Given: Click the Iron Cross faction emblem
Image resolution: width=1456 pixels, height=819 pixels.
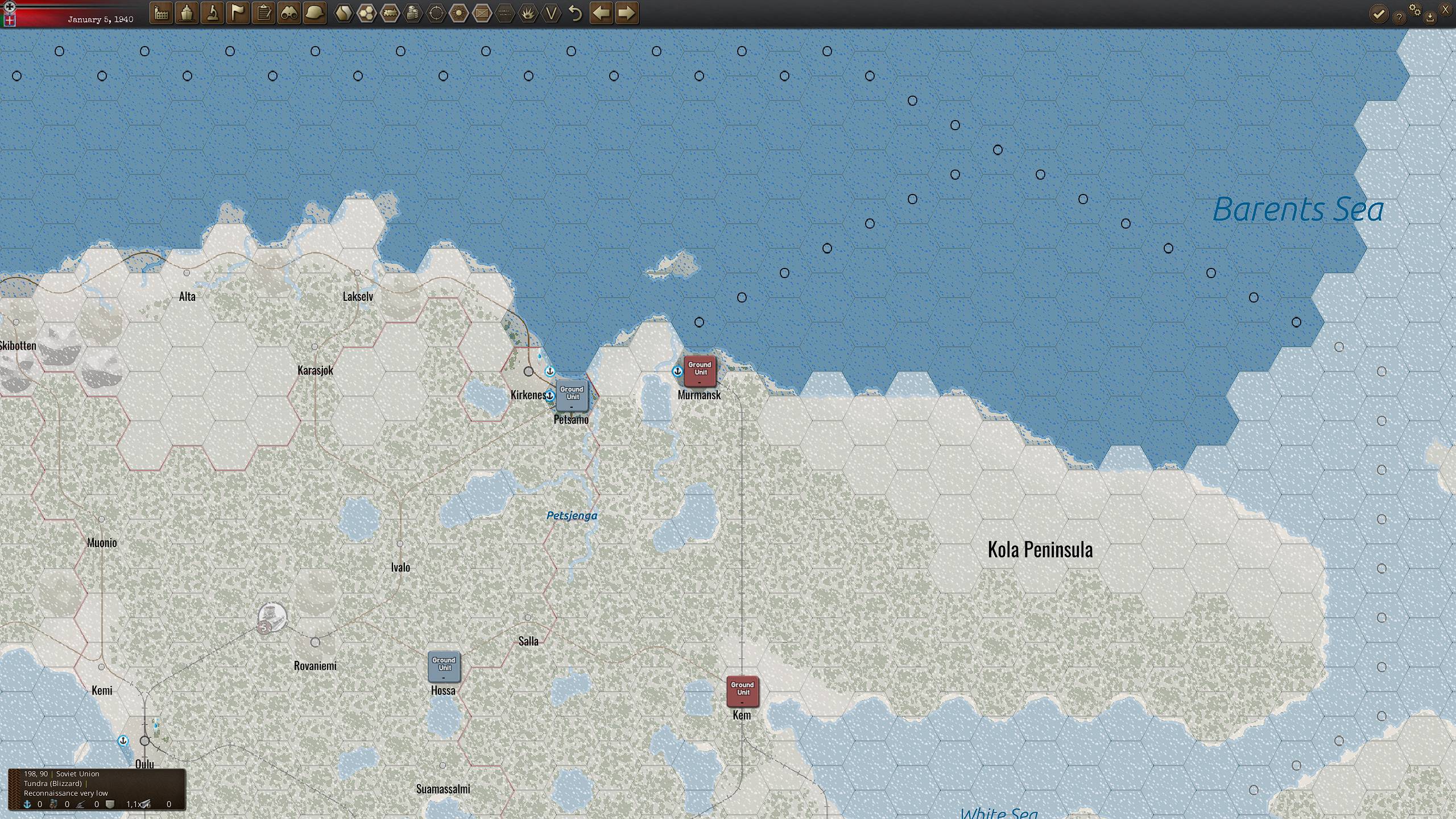Looking at the screenshot, I should click(9, 6).
